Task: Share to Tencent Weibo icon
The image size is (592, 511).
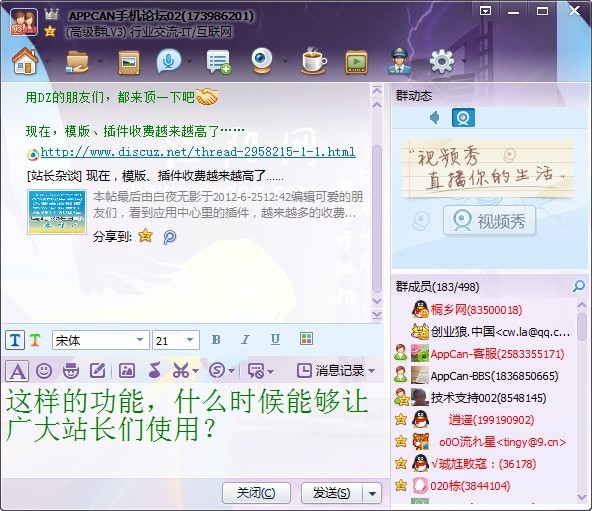Action: pos(170,237)
